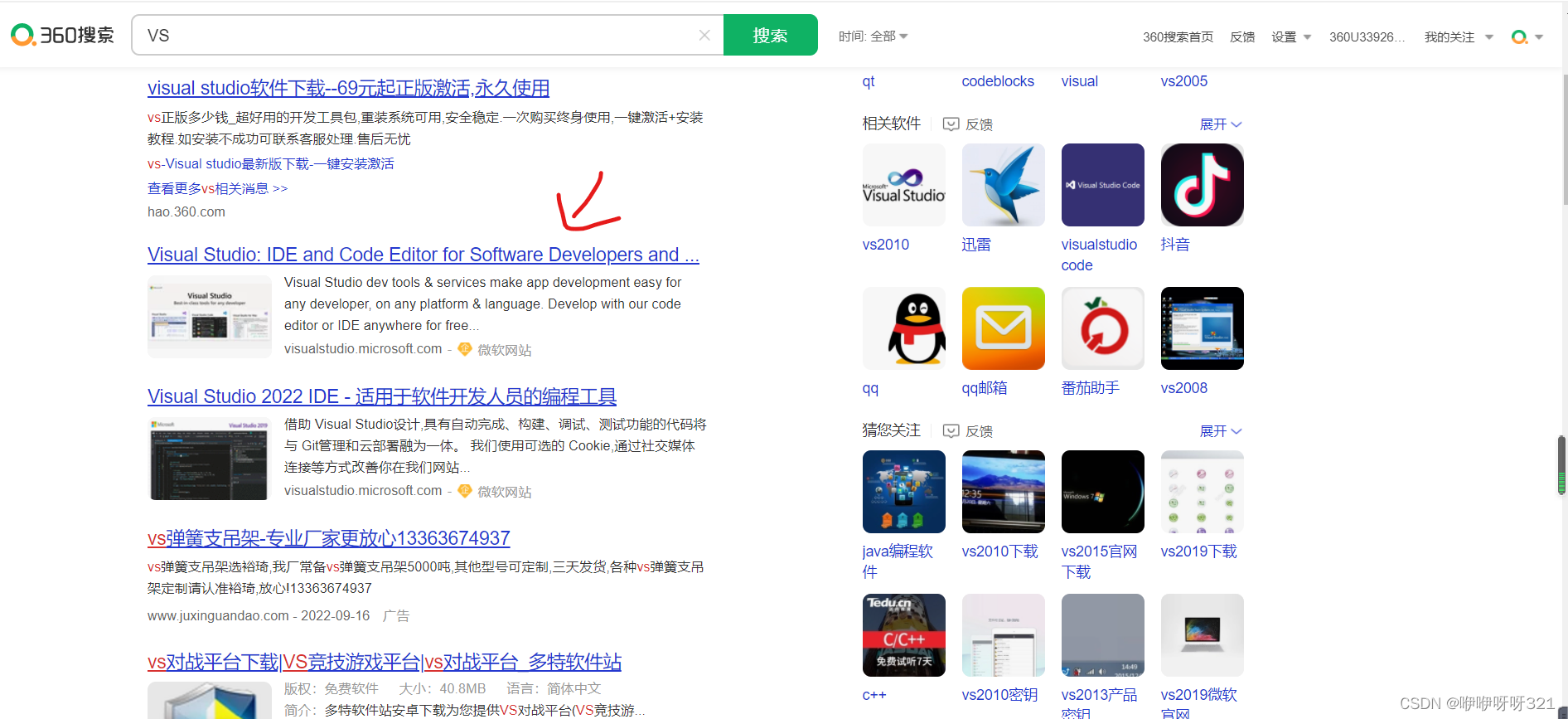The width and height of the screenshot is (1568, 719).
Task: Open the 360 circle icon menu in the top bar
Action: tap(1527, 37)
